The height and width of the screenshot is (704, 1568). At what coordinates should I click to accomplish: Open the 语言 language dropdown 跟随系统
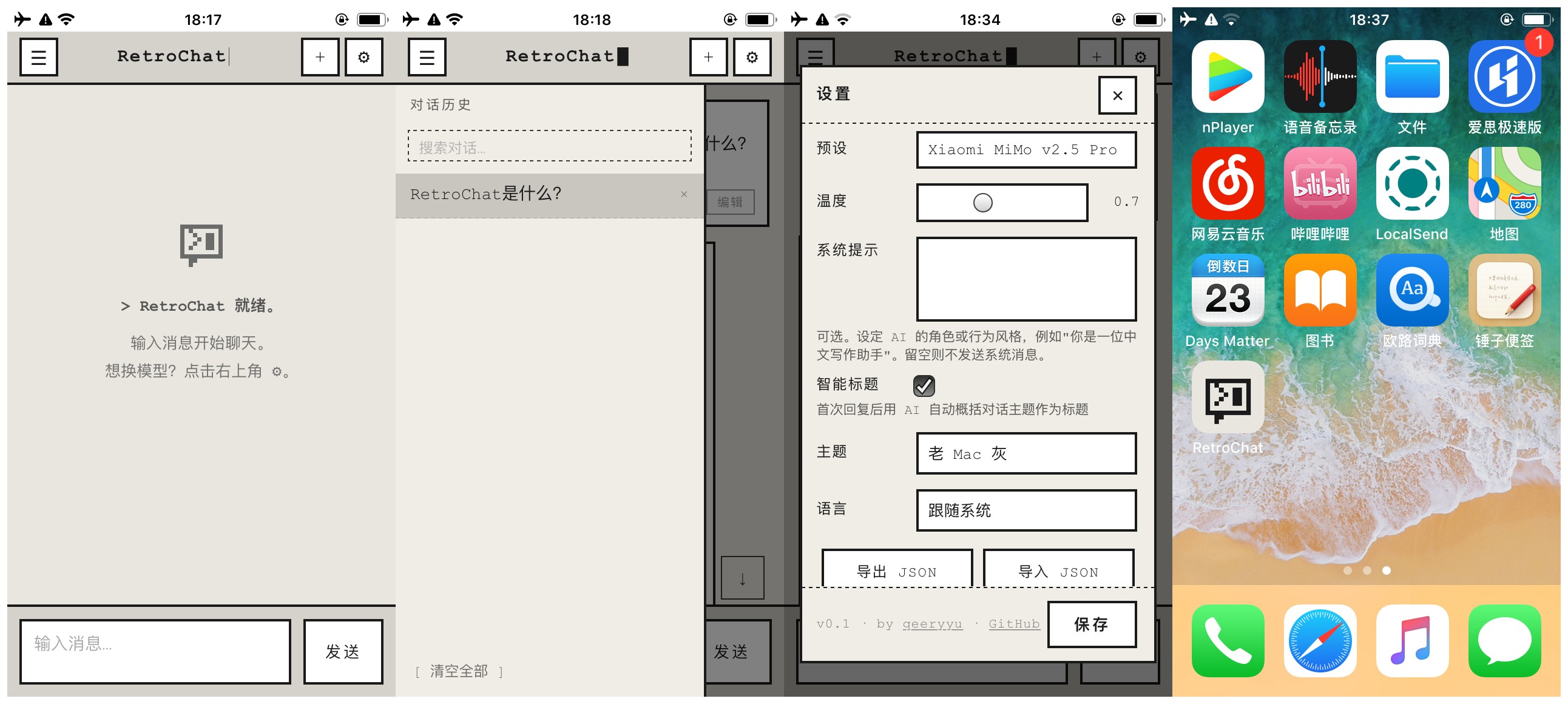[x=1026, y=510]
